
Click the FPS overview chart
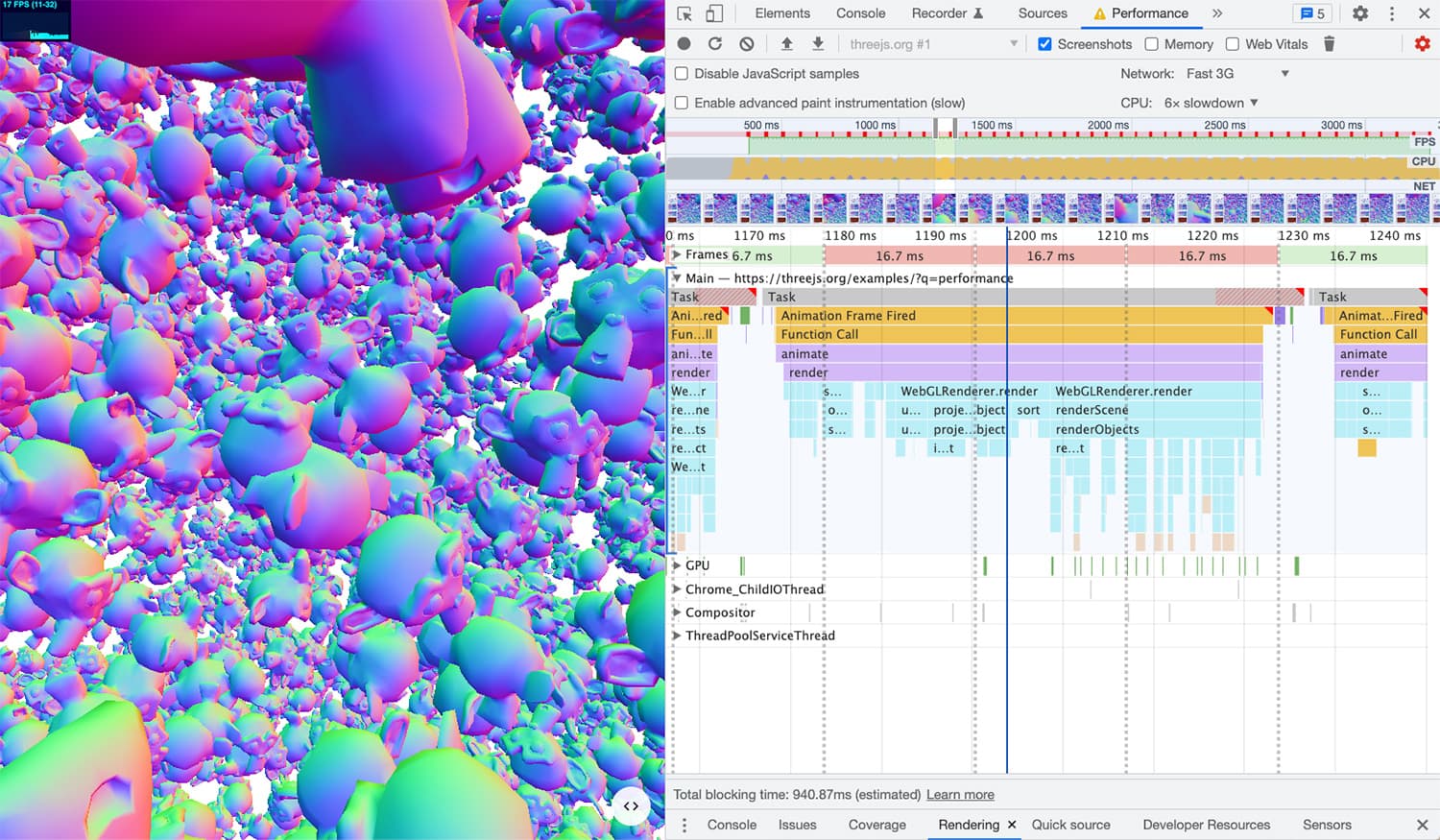pos(1051,145)
